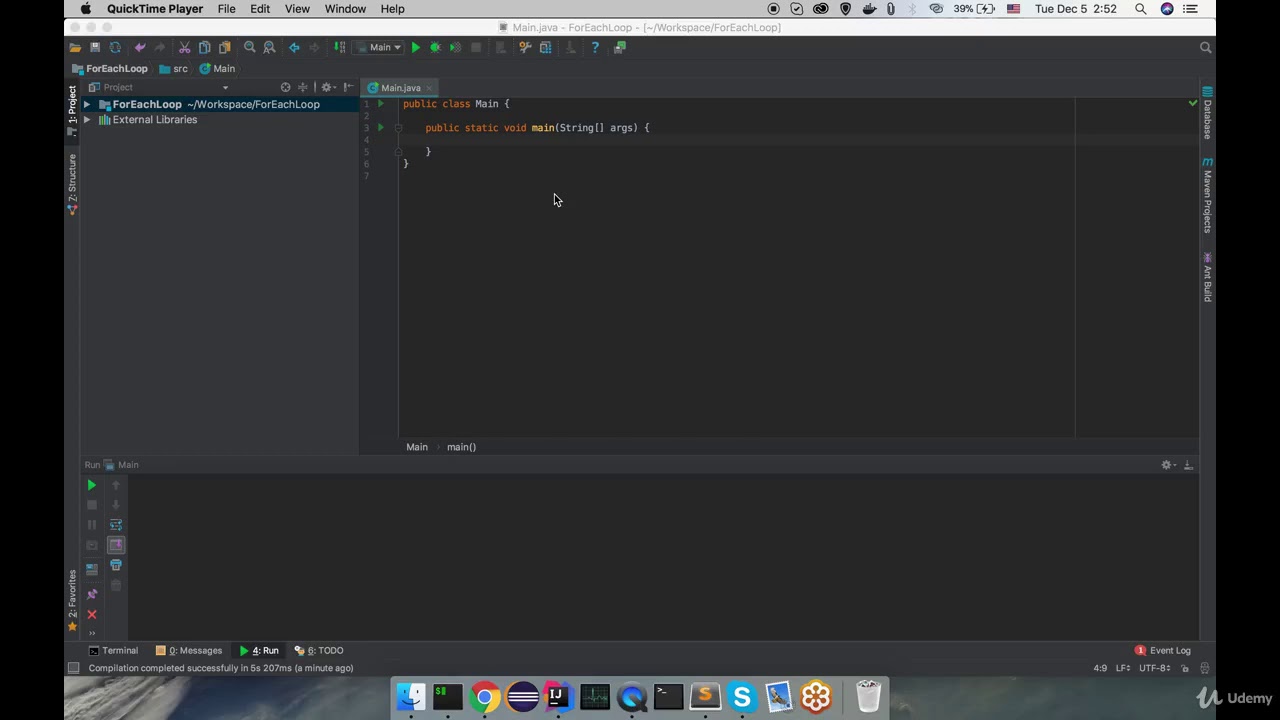Save all files using toolbar icon
The height and width of the screenshot is (720, 1280).
[95, 47]
